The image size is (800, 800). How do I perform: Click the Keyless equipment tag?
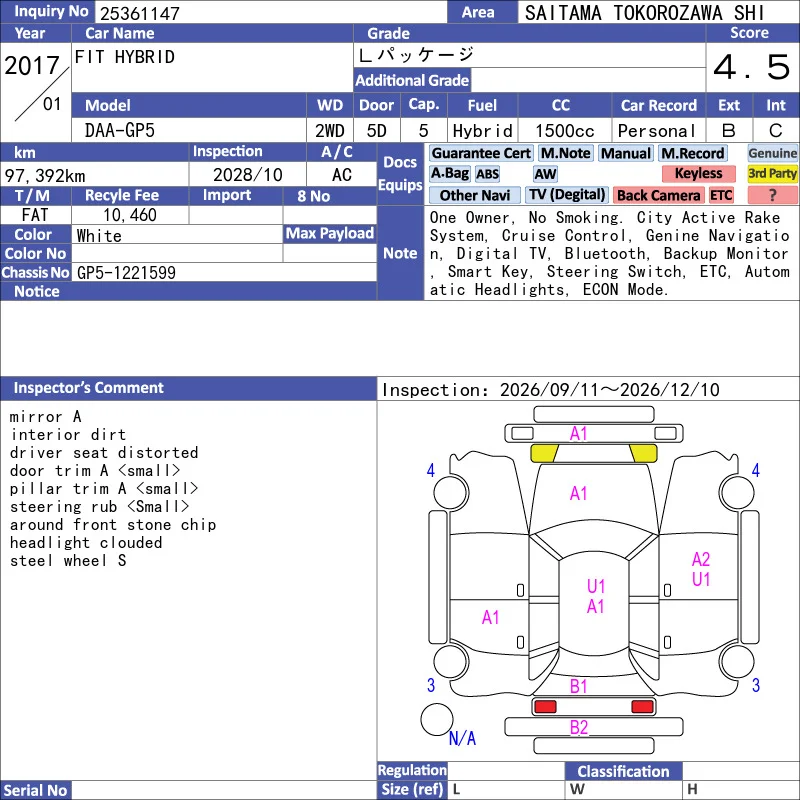coord(698,173)
